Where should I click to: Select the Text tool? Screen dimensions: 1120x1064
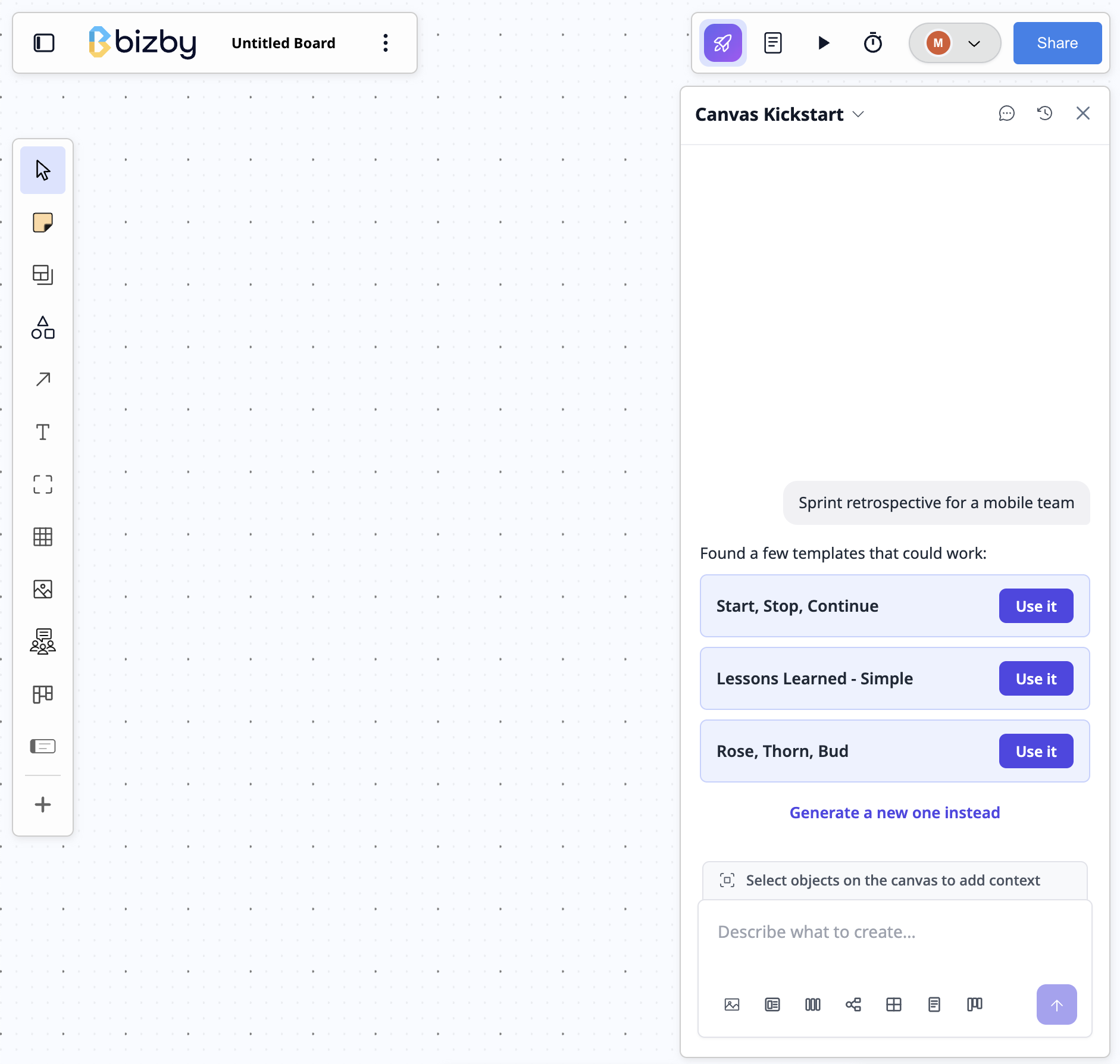43,432
